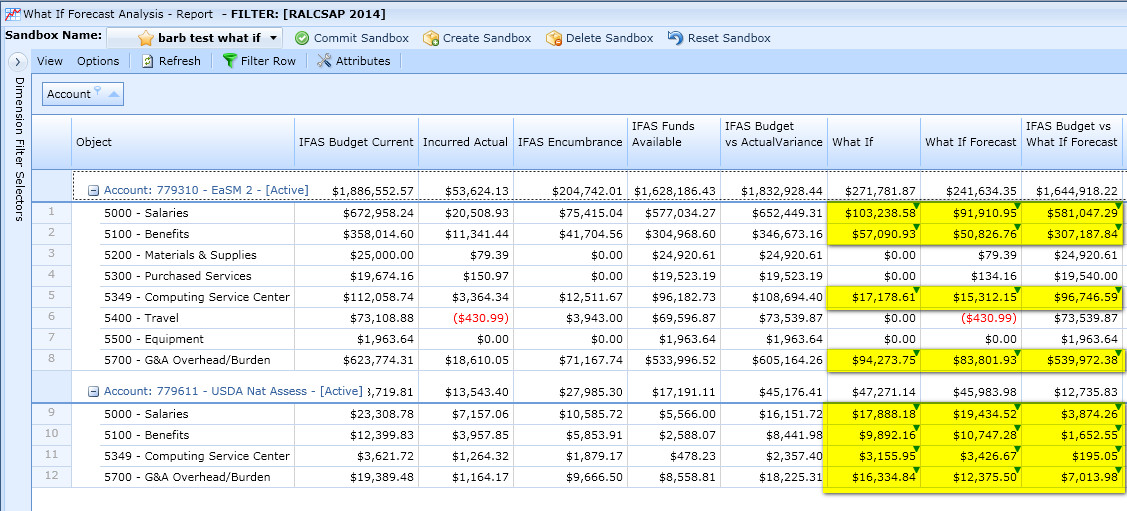The image size is (1127, 511).
Task: Click the Attributes toolbar label
Action: point(363,61)
